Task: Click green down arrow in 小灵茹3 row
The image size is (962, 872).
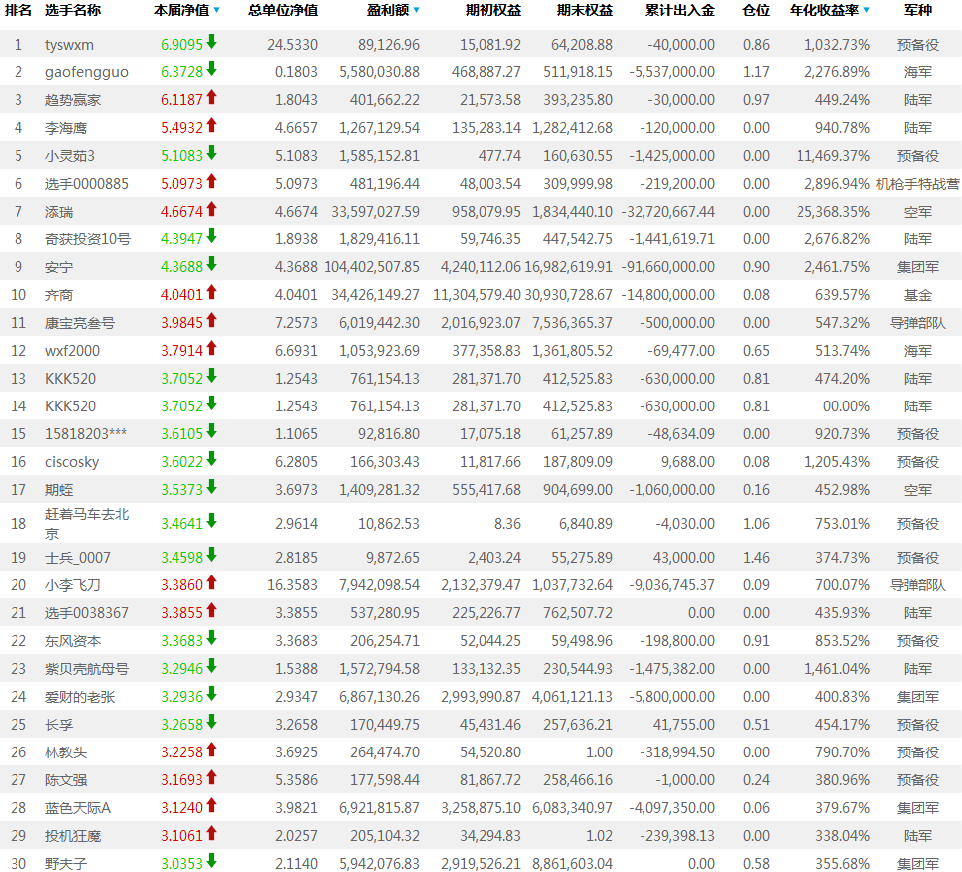Action: 212,153
